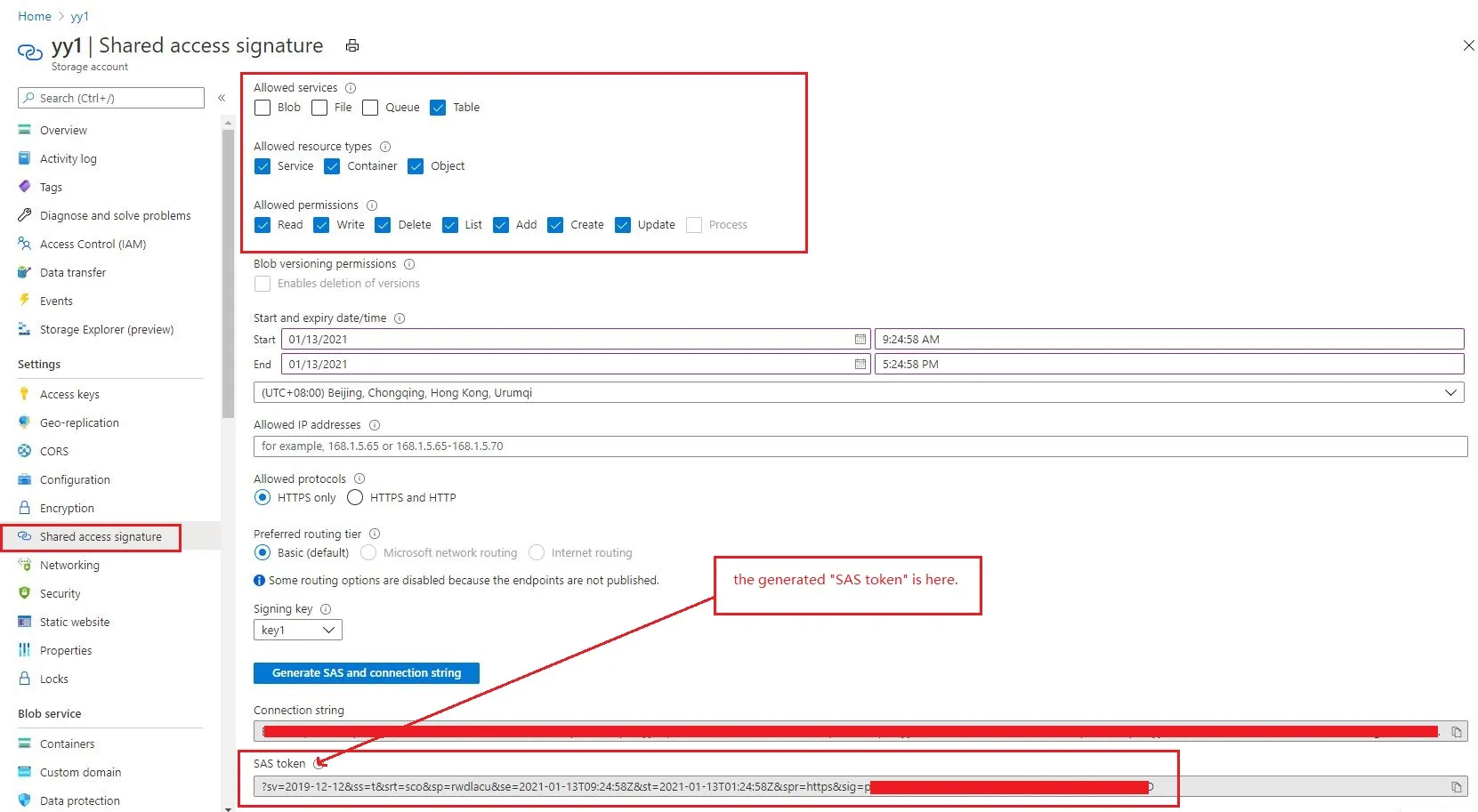This screenshot has height=812, width=1478.
Task: Open the Static website page
Action: coord(75,622)
